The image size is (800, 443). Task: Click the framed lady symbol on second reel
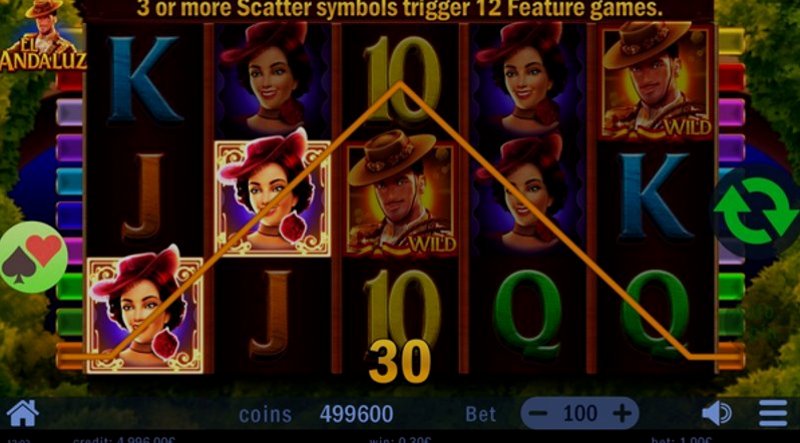click(272, 198)
